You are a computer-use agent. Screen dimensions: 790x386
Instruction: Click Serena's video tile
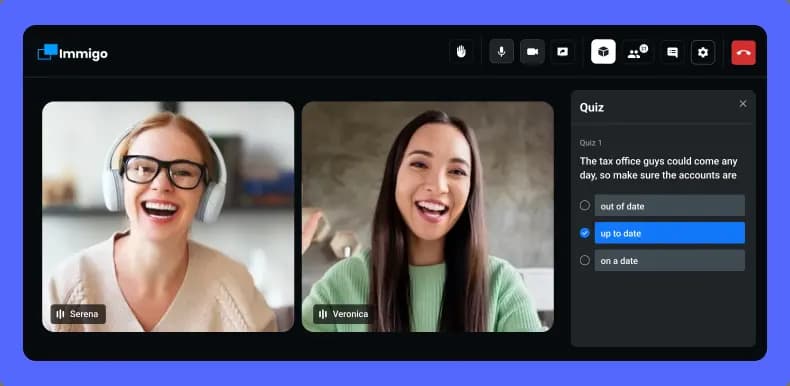[168, 217]
